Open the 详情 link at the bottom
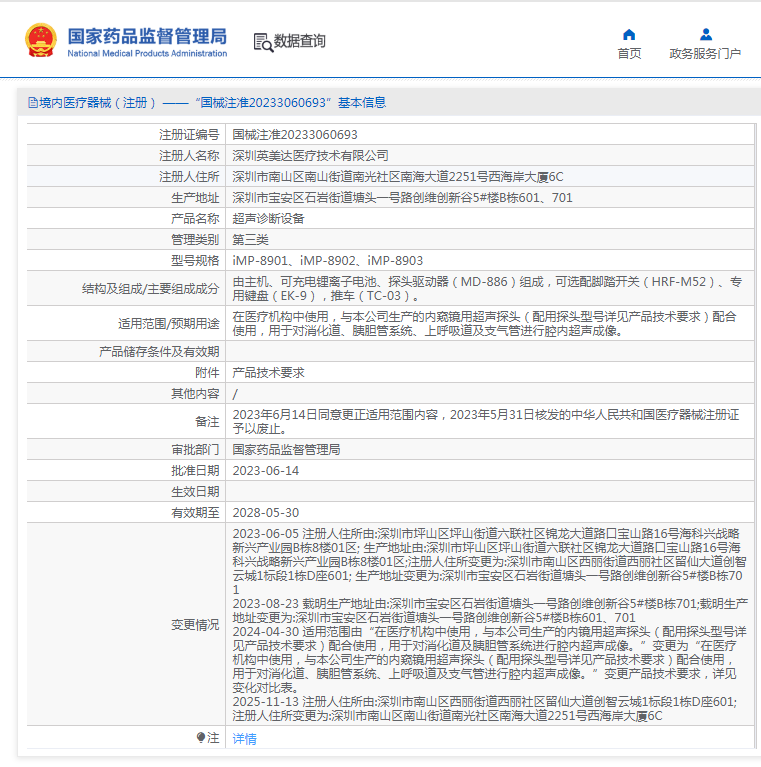Viewport: 761px width, 767px height. pos(244,739)
